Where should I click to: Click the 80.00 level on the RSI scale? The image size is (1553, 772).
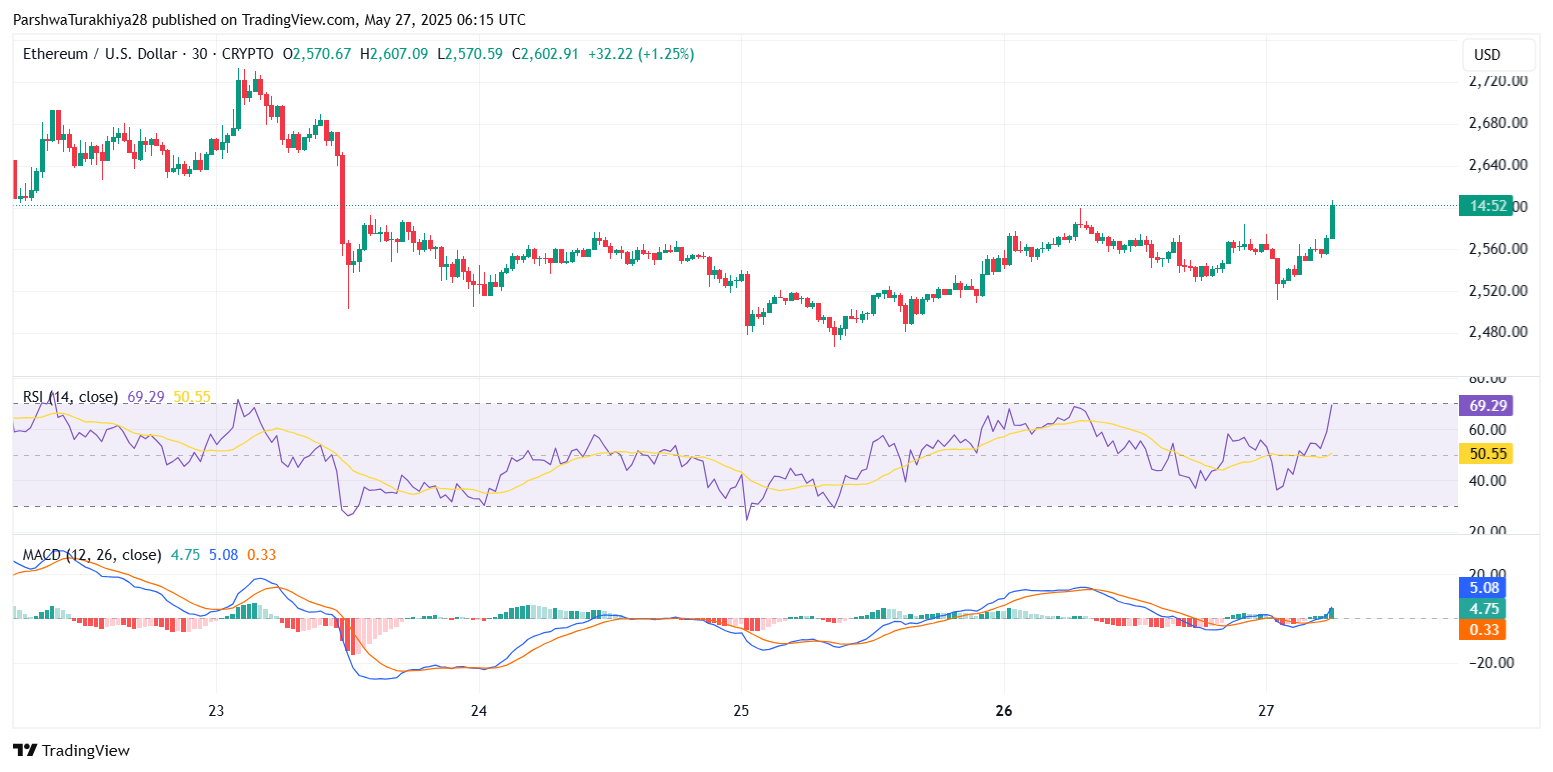tap(1489, 378)
